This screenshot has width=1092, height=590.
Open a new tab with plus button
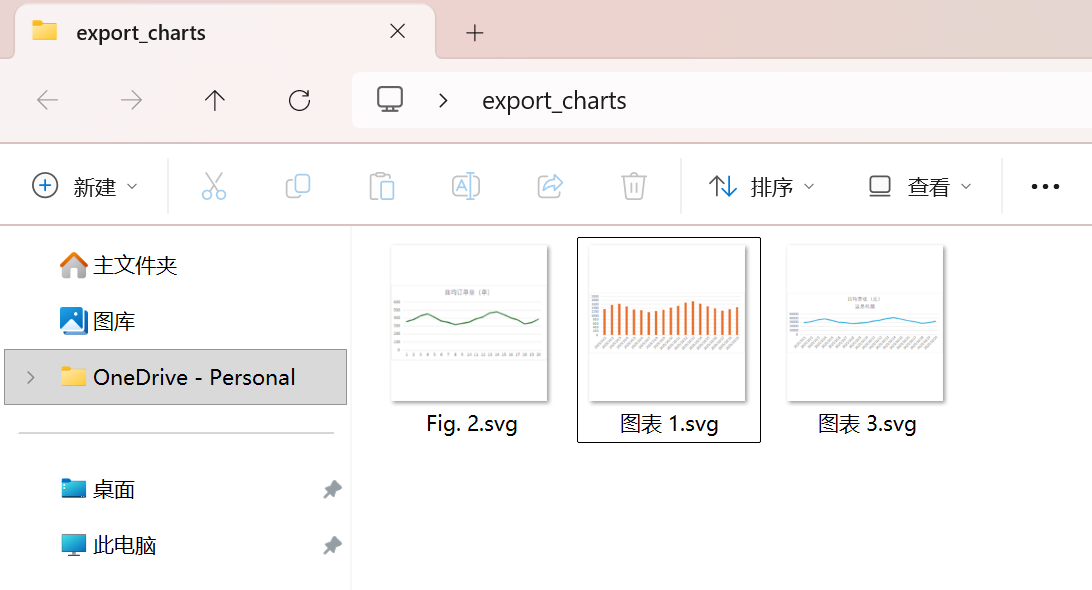click(475, 33)
